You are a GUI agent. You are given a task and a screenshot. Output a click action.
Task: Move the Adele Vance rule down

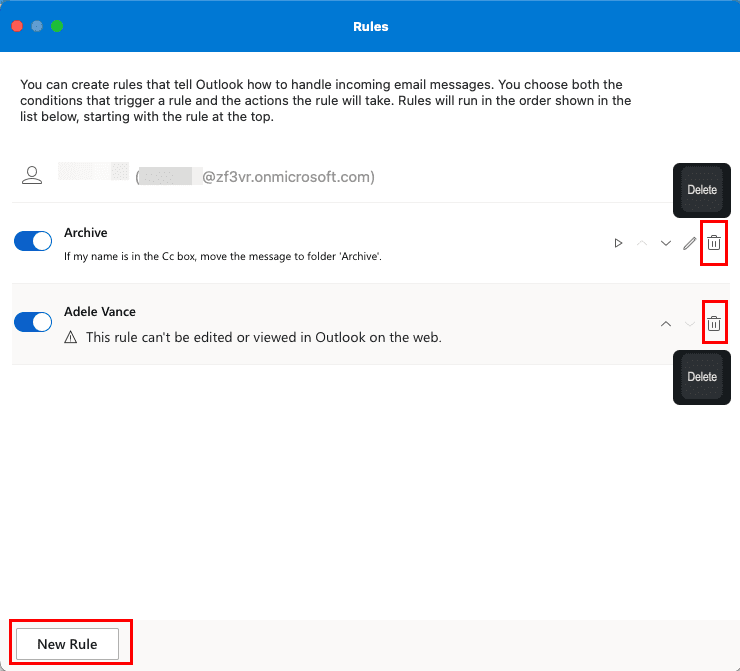pos(690,324)
